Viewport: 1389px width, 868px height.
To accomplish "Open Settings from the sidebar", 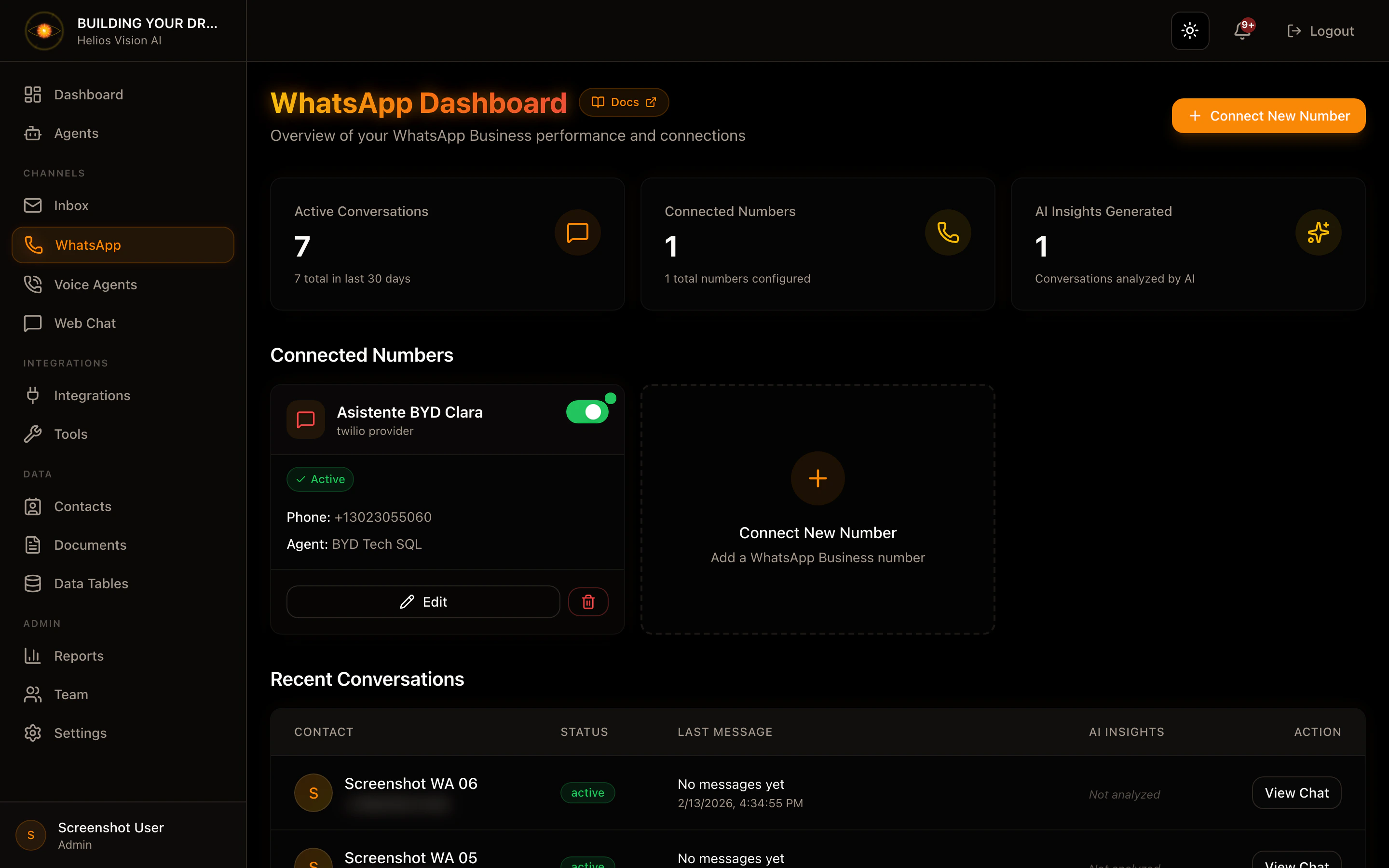I will [80, 733].
